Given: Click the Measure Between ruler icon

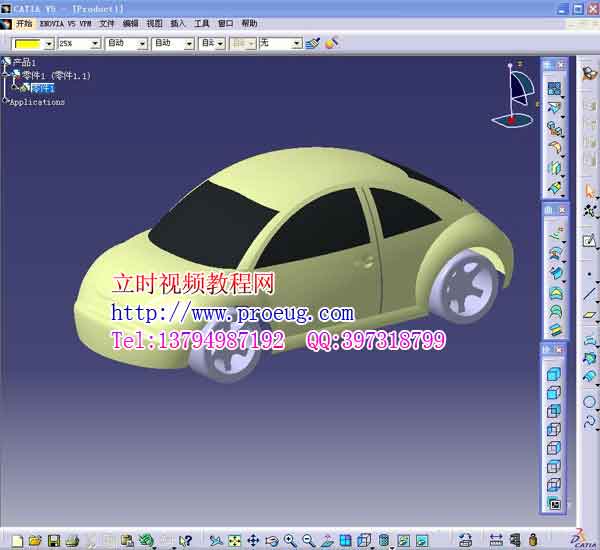Looking at the screenshot, I should coord(496,540).
